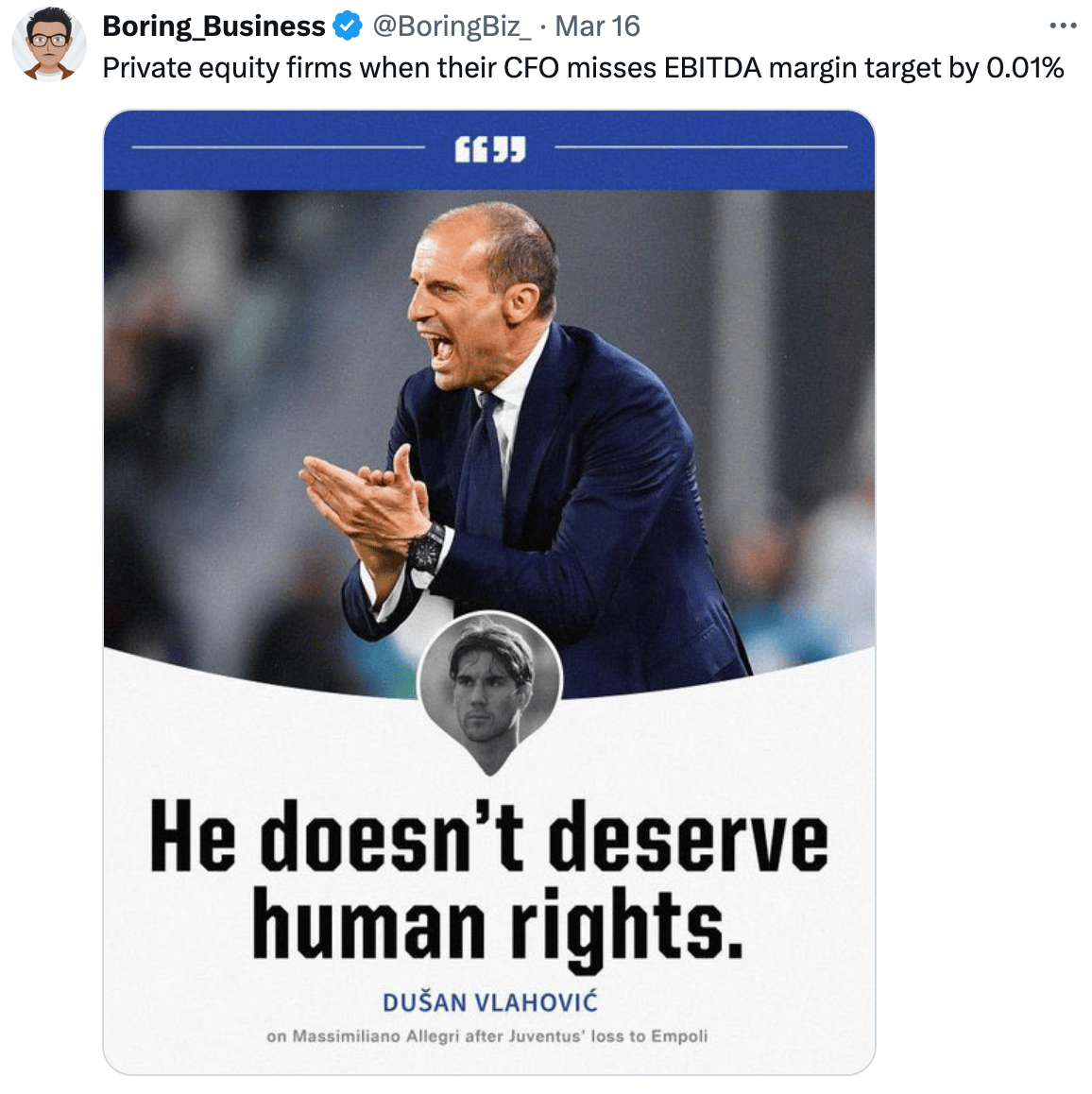Click the white quotation marks icon

point(490,148)
